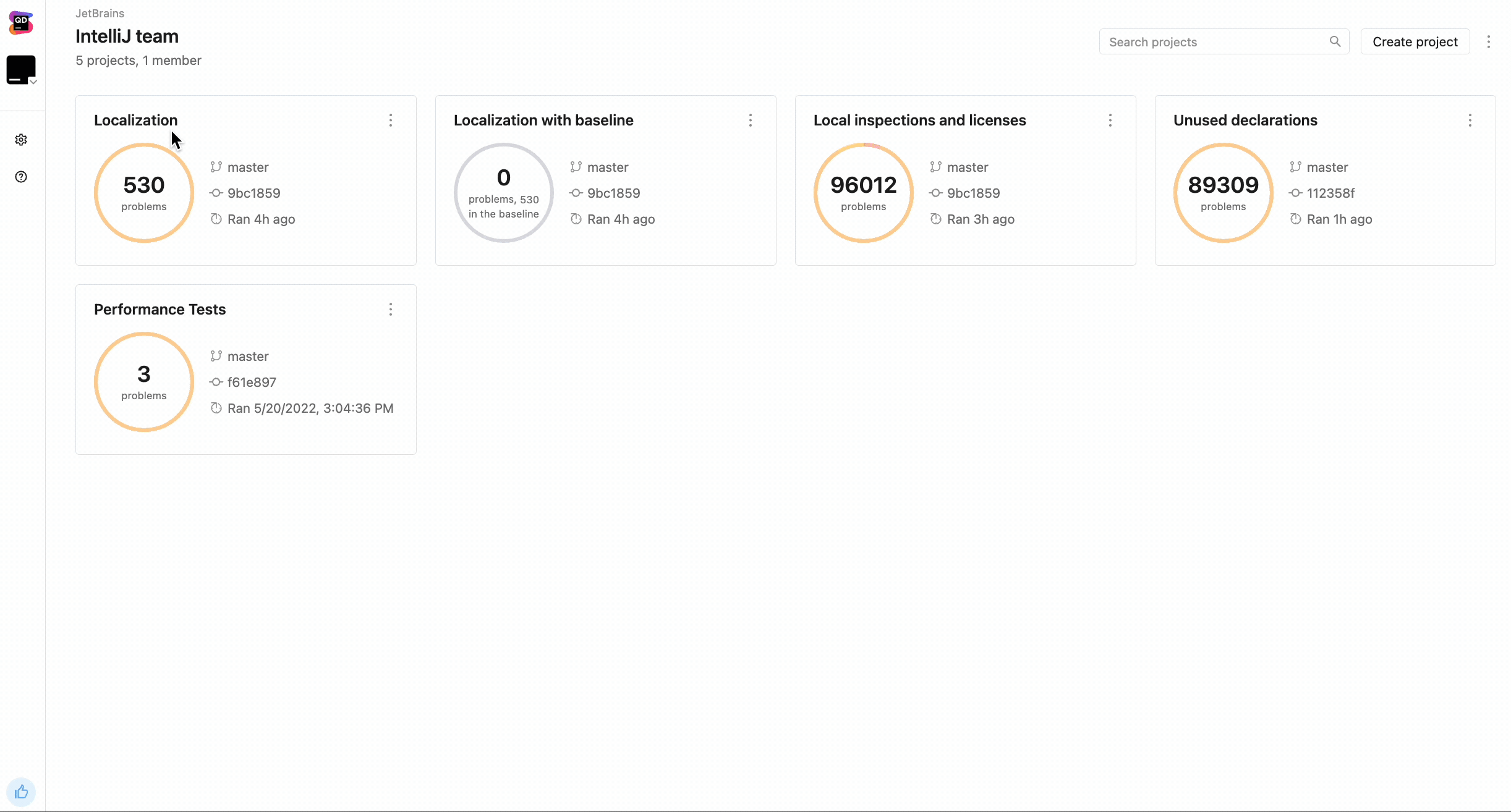Open the team options kebab menu
Screen dimensions: 1511x812
coord(1489,41)
